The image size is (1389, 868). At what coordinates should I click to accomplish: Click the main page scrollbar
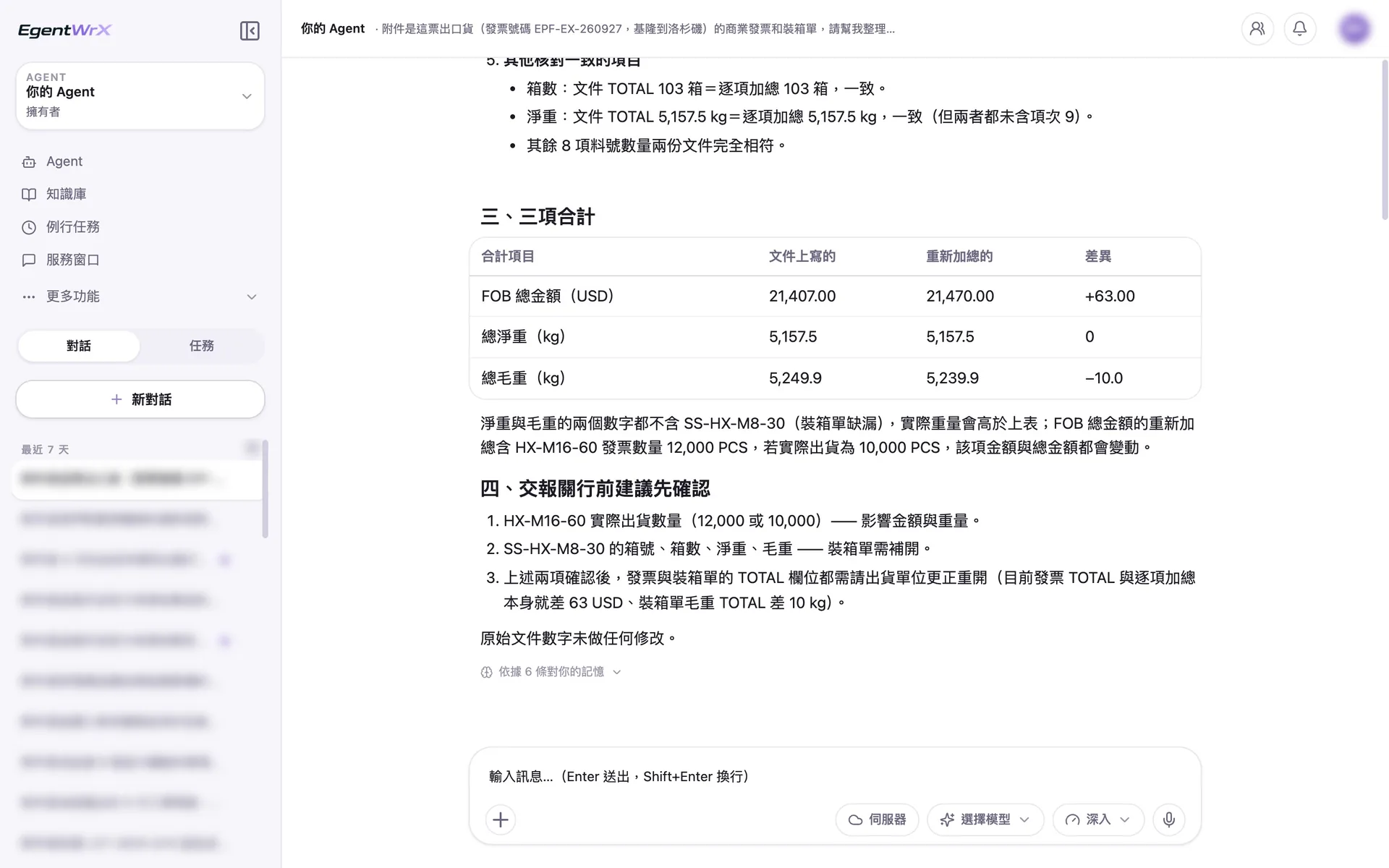click(x=1385, y=140)
